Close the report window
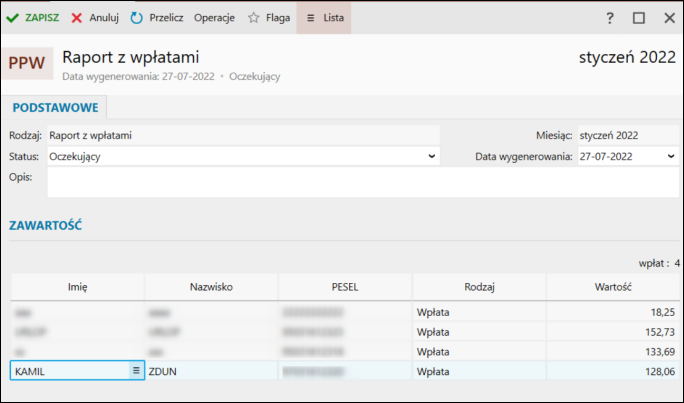 669,18
